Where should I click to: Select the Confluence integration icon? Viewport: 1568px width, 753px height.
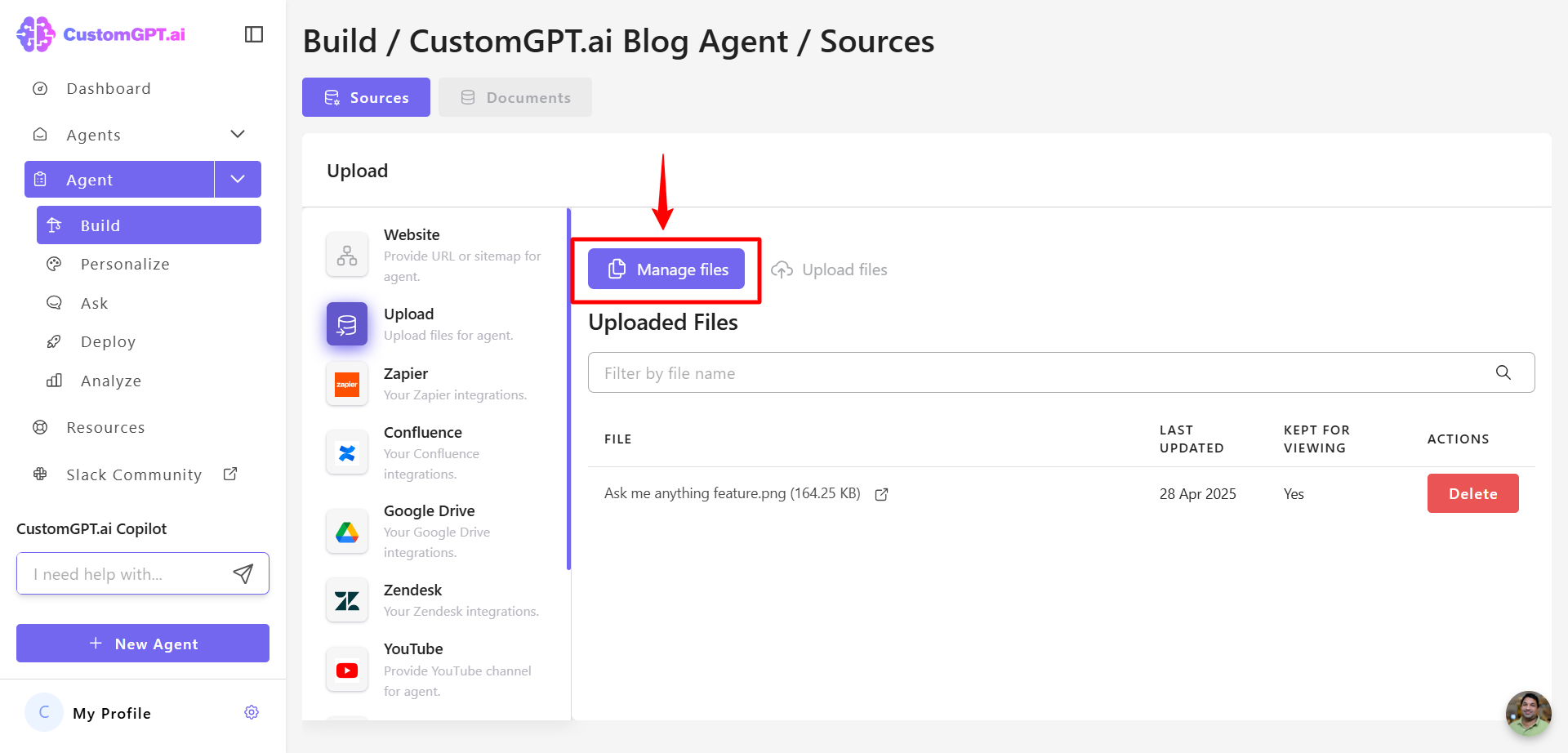(347, 452)
